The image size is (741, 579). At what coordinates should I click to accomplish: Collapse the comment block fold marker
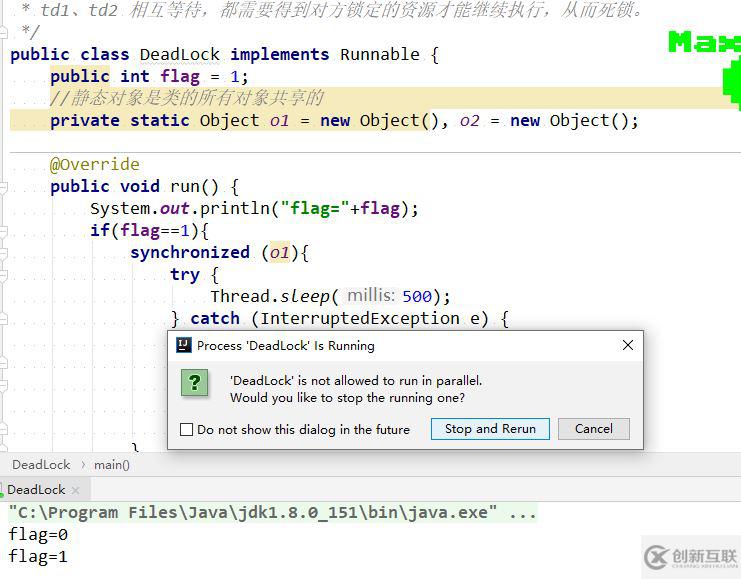[x=3, y=32]
